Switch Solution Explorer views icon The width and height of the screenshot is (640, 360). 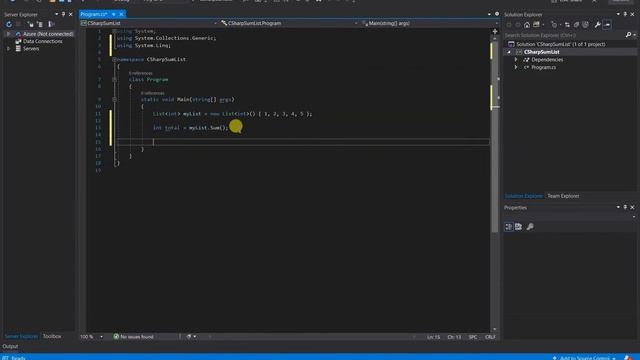pyautogui.click(x=537, y=25)
